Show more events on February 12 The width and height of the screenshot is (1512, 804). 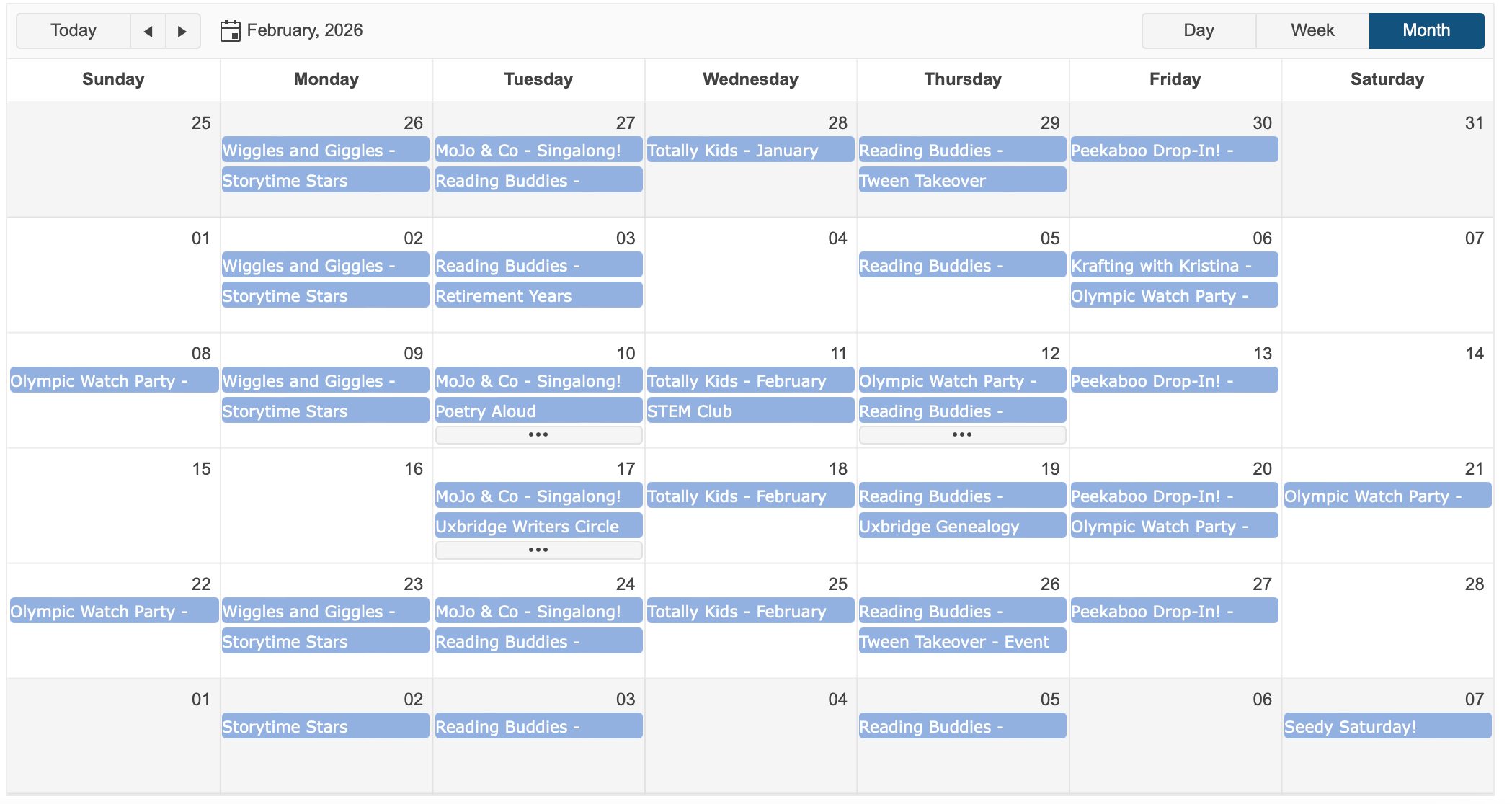[x=962, y=434]
